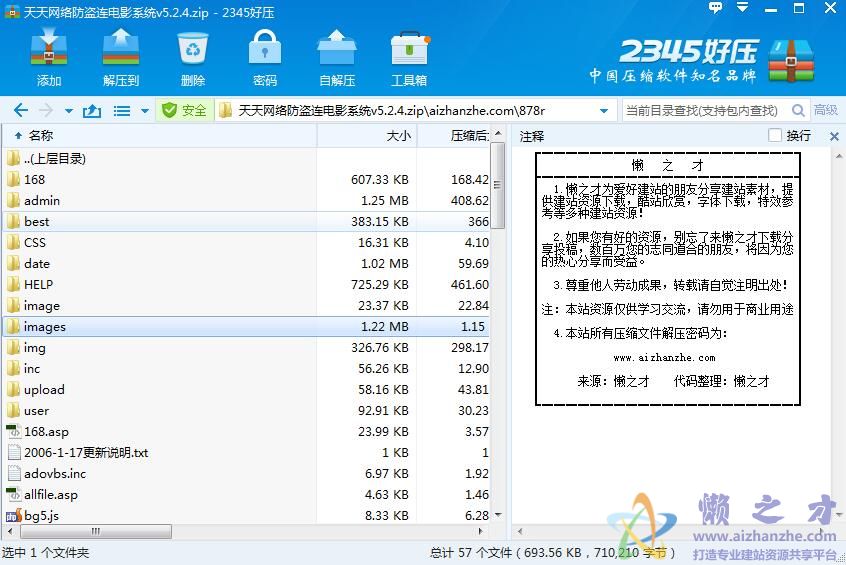Click the horizontal scrollbar left arrow
This screenshot has height=565, width=846.
[x=10, y=532]
